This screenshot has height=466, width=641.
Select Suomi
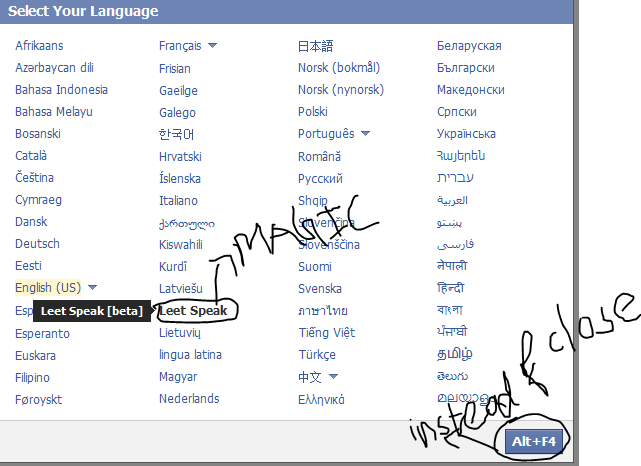pos(315,267)
